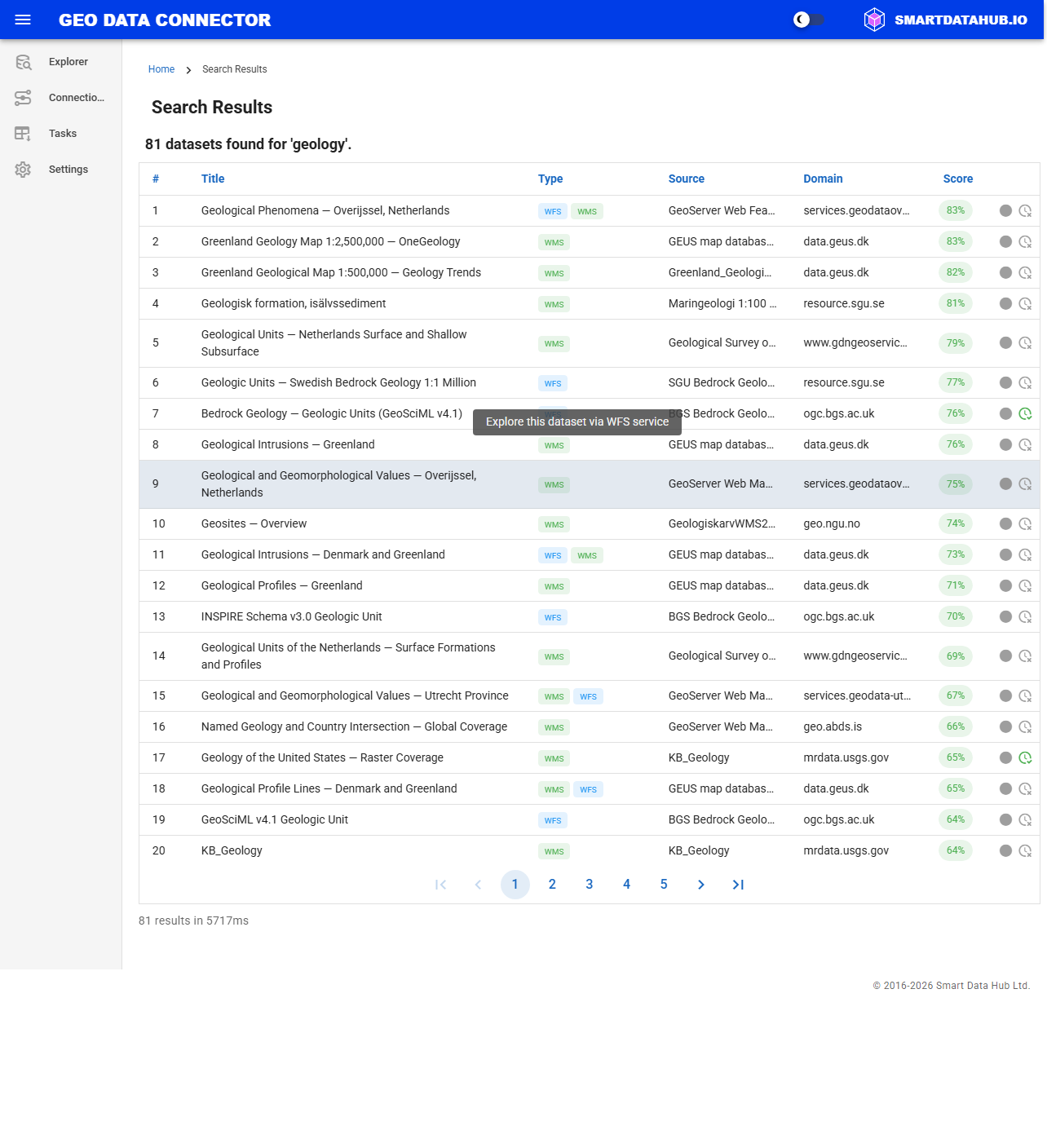Select 'Geologic Units — Swedish Bedrock Geology' row title

pyautogui.click(x=338, y=382)
